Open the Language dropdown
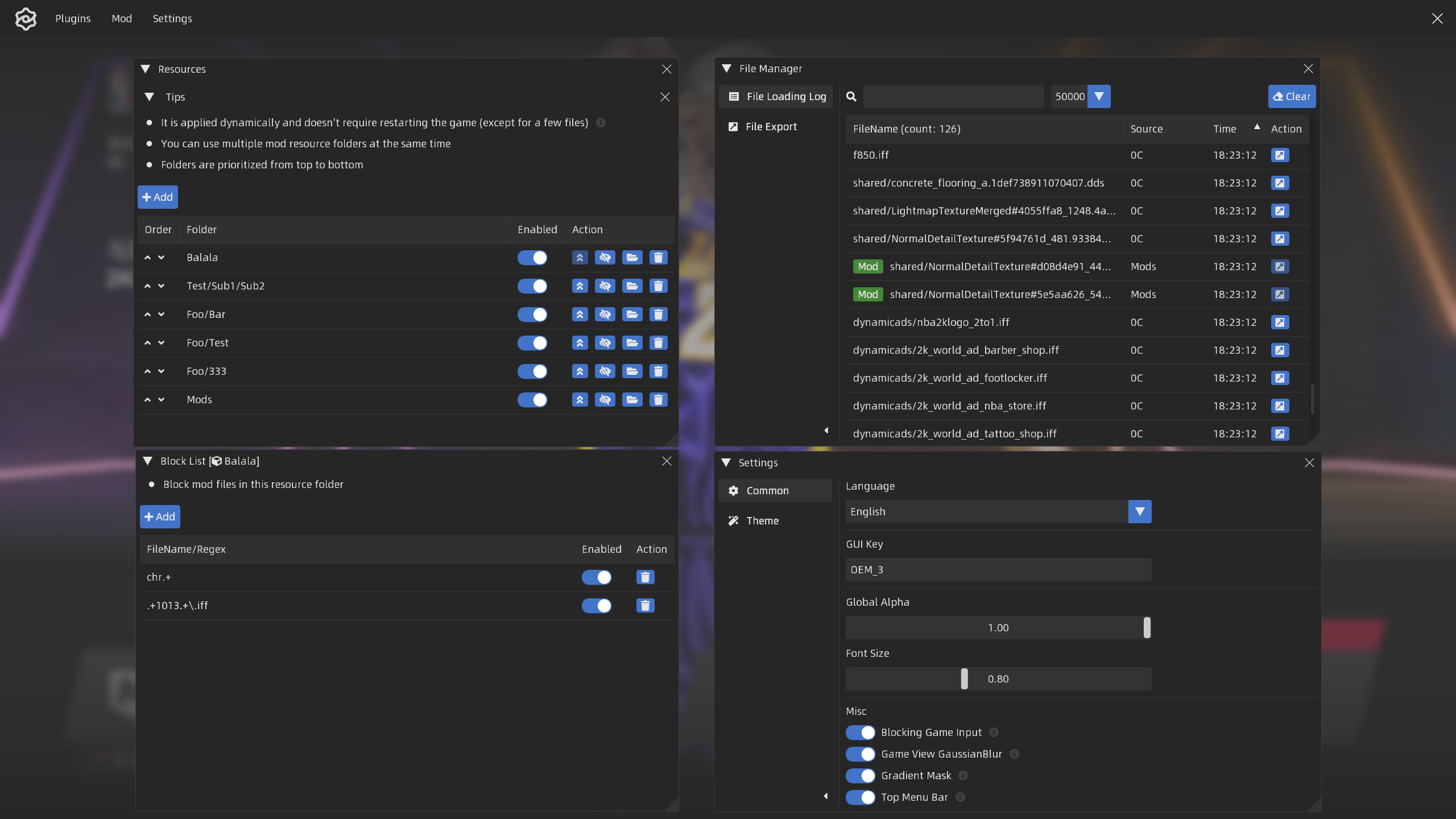 (x=1139, y=512)
